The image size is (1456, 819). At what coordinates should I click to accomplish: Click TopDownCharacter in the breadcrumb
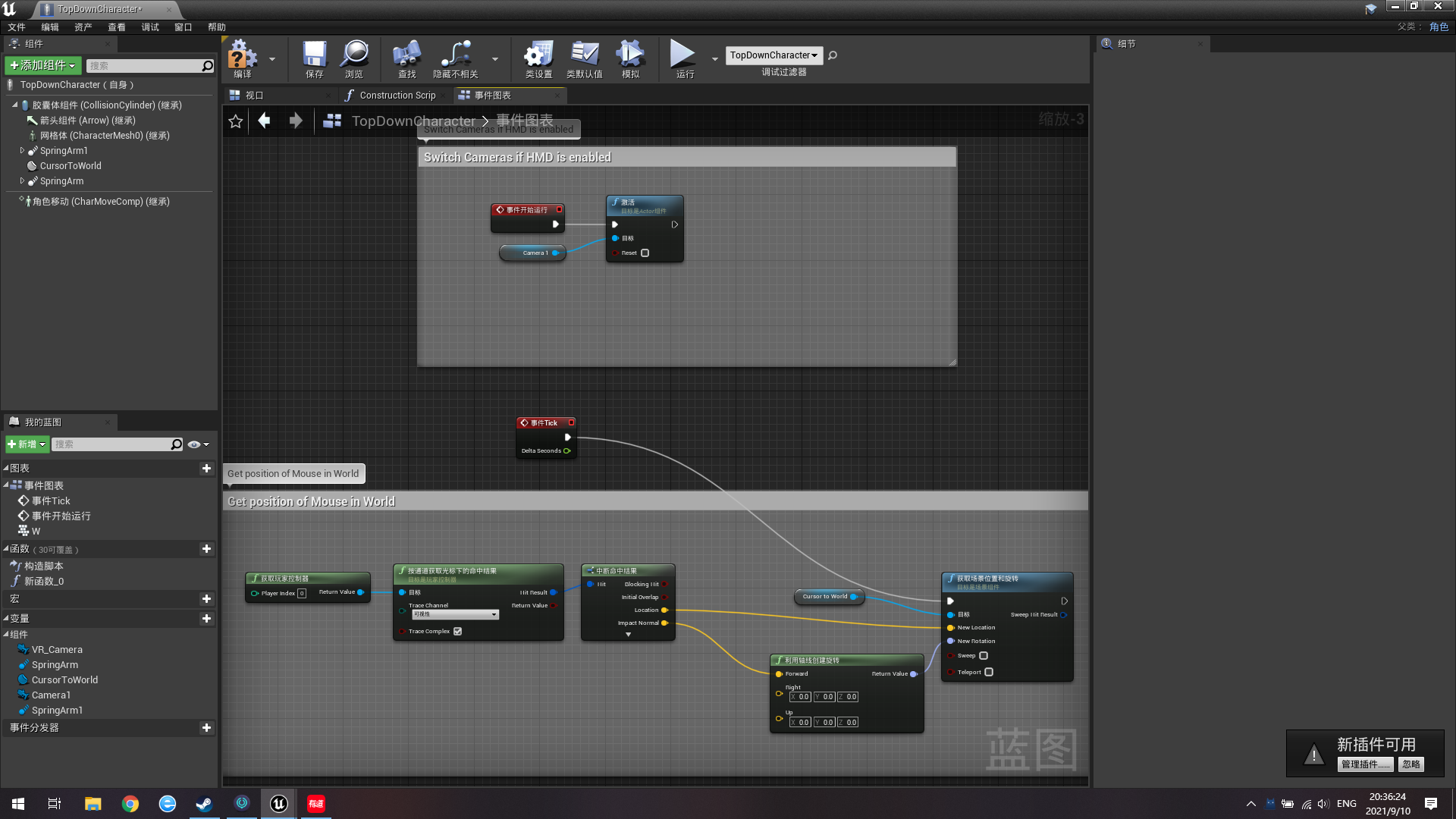pyautogui.click(x=413, y=121)
